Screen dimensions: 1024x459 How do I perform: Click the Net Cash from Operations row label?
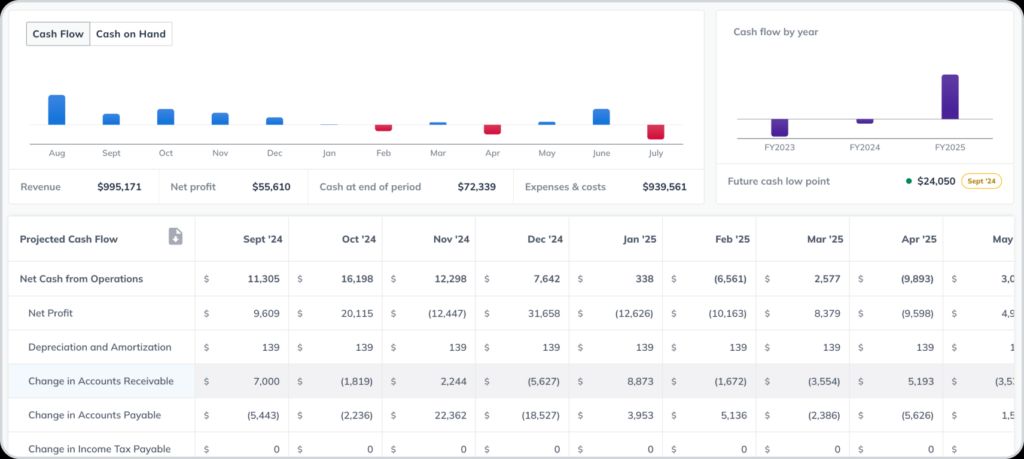click(x=81, y=279)
